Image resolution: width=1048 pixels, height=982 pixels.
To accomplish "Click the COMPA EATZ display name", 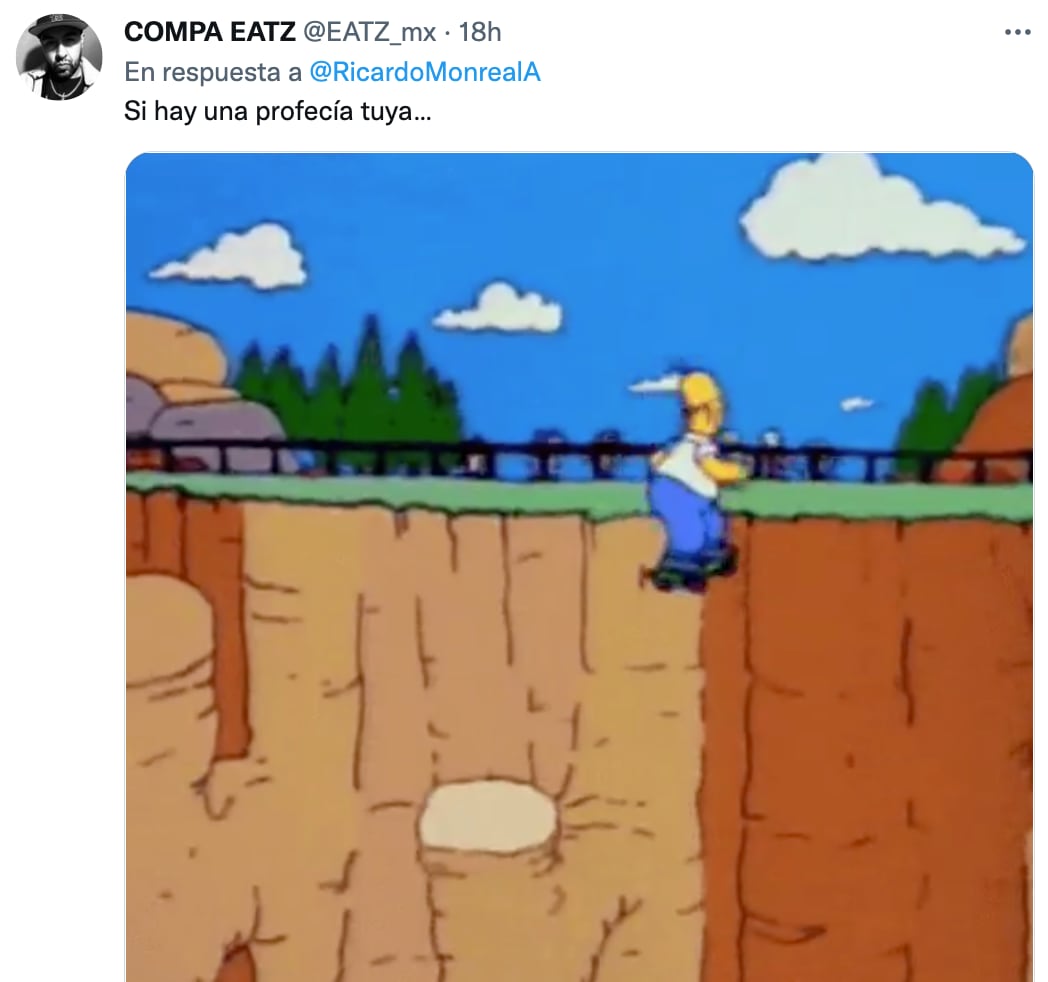I will pos(209,32).
